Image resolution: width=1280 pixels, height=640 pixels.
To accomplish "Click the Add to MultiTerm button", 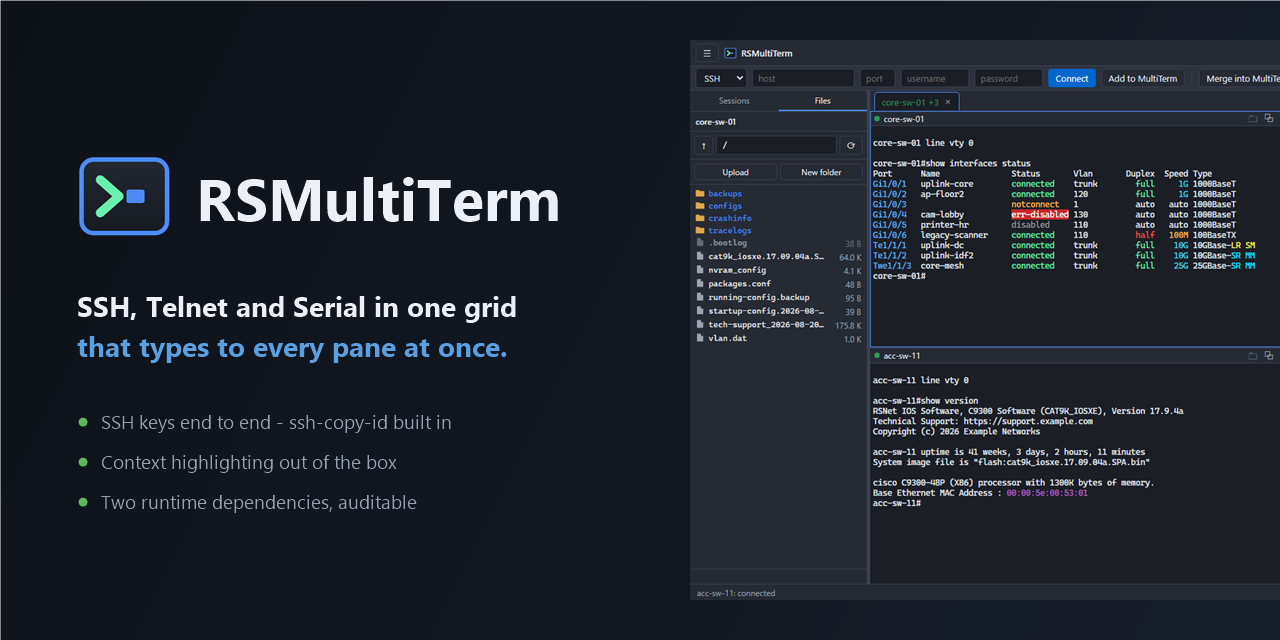I will coord(1143,78).
